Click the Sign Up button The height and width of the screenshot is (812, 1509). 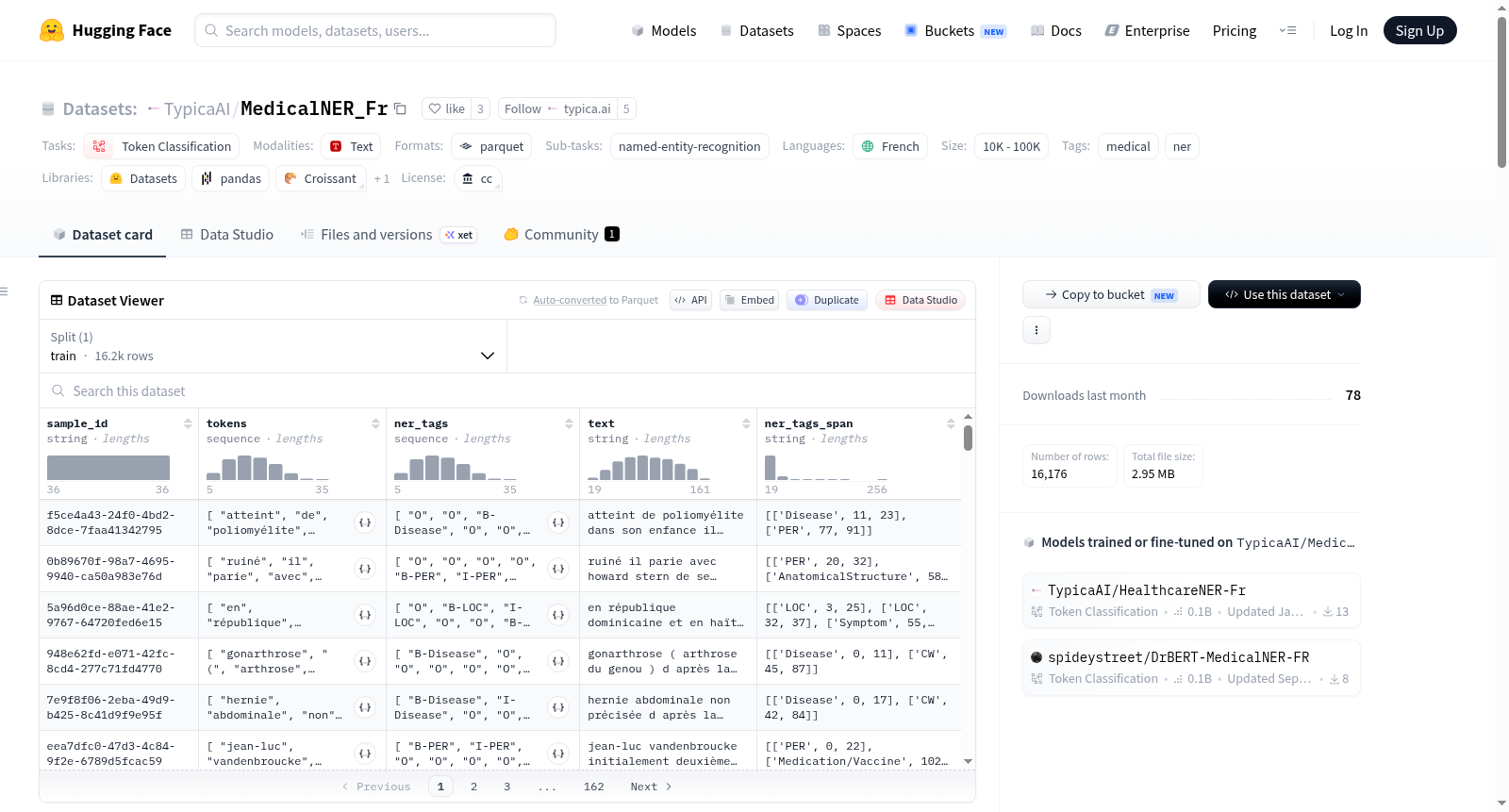point(1419,30)
